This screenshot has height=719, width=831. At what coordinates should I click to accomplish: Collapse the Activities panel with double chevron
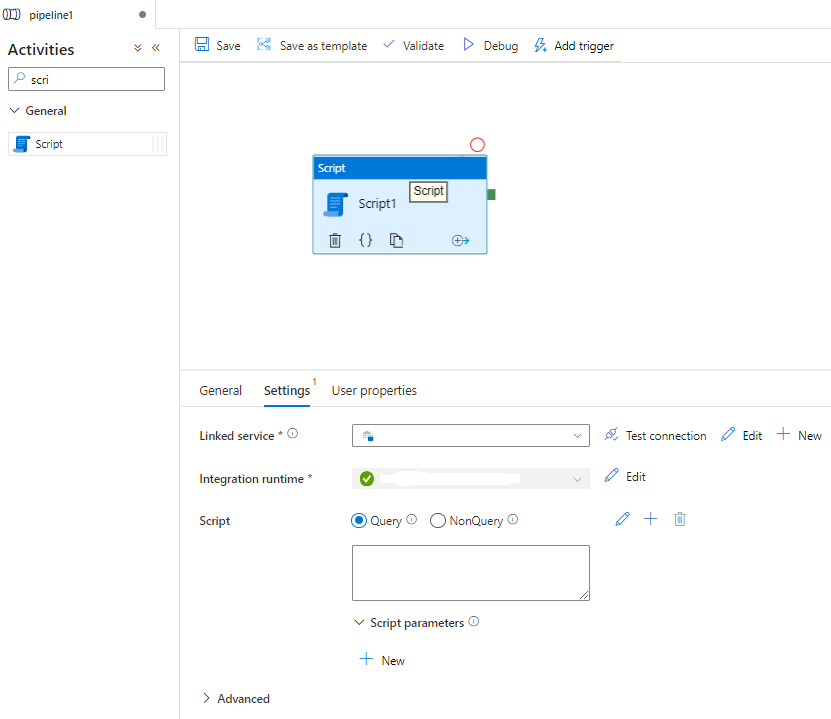[155, 47]
